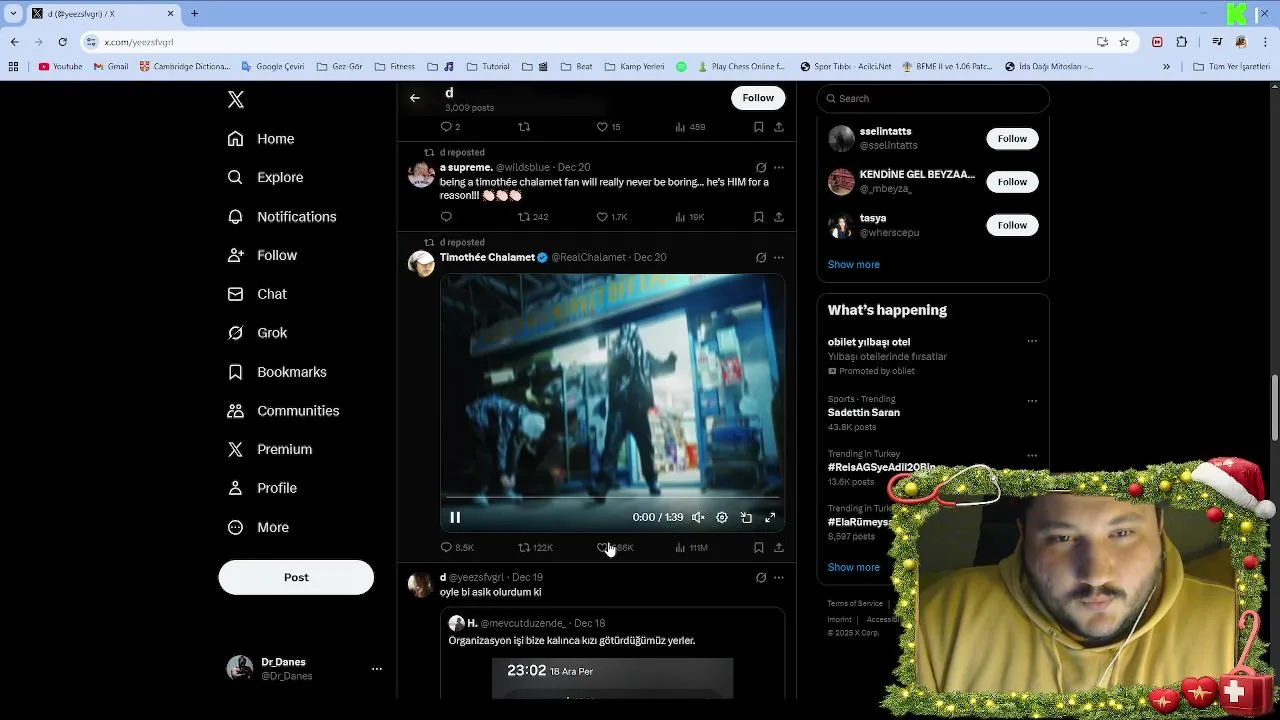The height and width of the screenshot is (720, 1280).
Task: Open options for Sadettin Saran trend
Action: coord(1032,401)
